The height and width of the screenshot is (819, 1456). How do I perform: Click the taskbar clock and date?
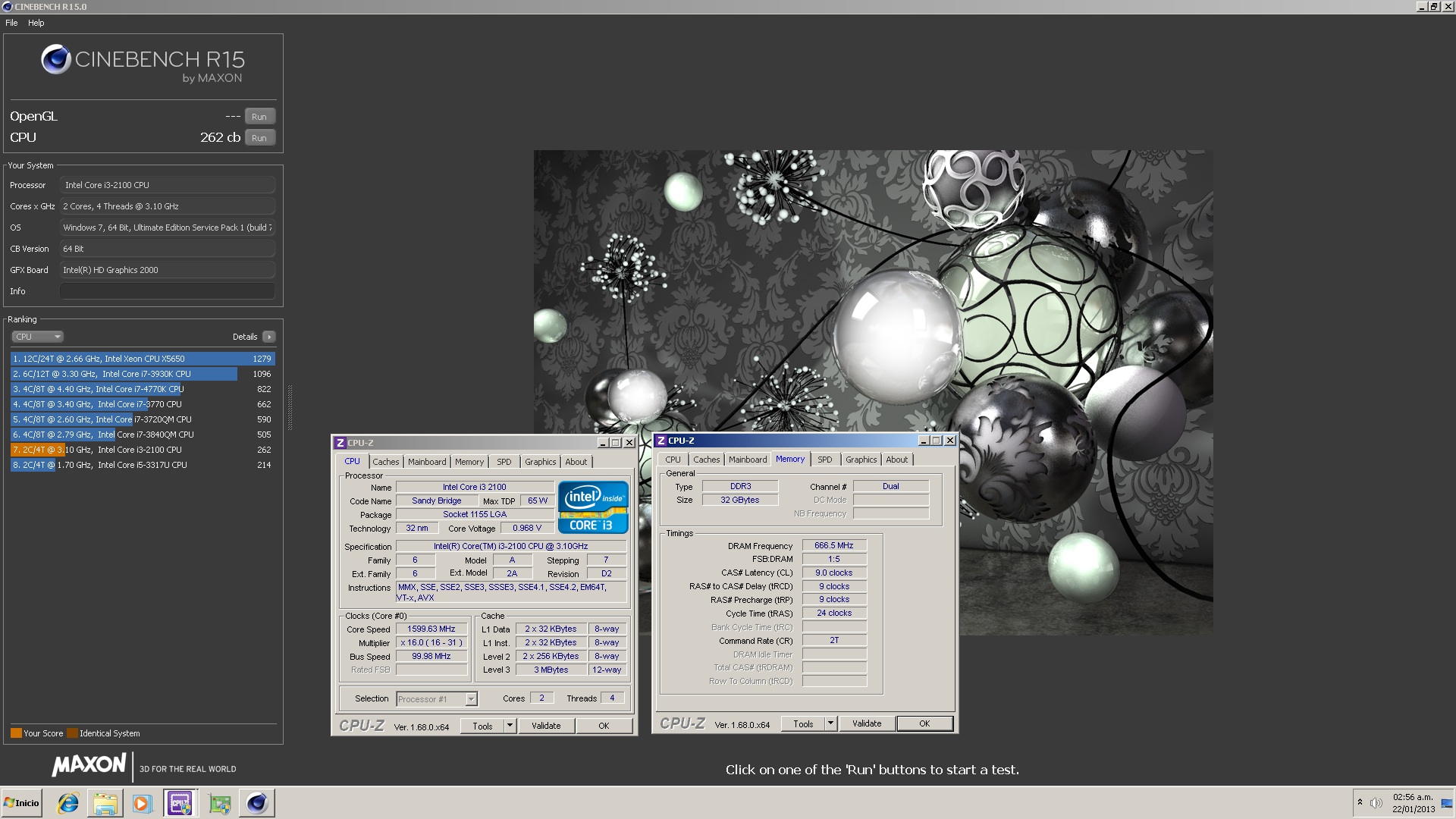point(1413,803)
